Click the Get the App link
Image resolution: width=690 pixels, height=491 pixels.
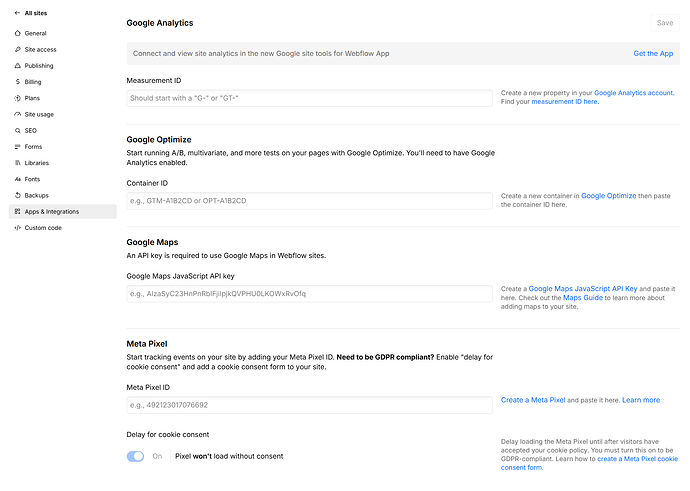[652, 53]
